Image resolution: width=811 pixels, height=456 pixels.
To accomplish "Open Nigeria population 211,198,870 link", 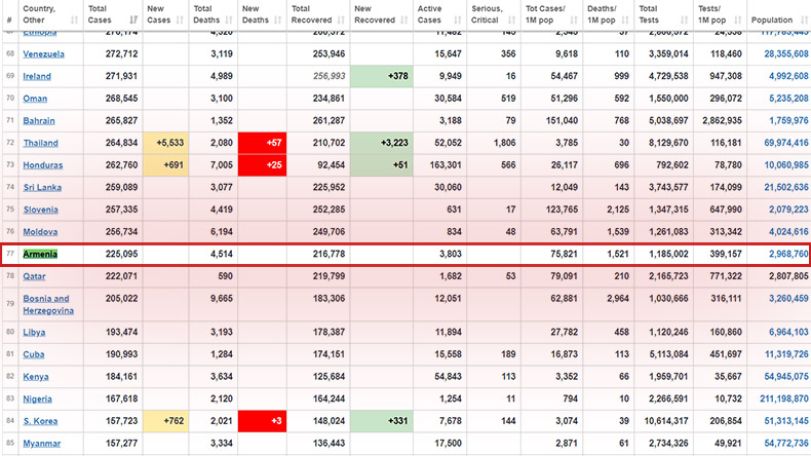I will 784,399.
